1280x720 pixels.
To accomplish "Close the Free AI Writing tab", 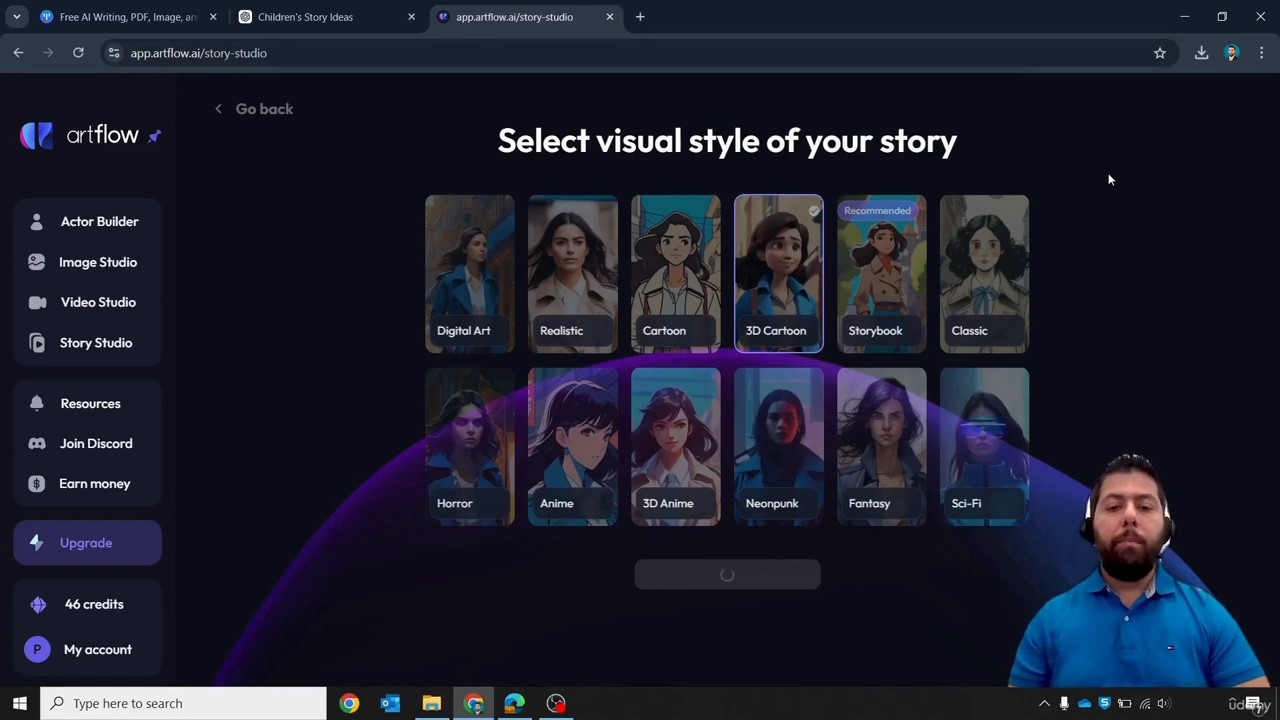I will pyautogui.click(x=213, y=17).
